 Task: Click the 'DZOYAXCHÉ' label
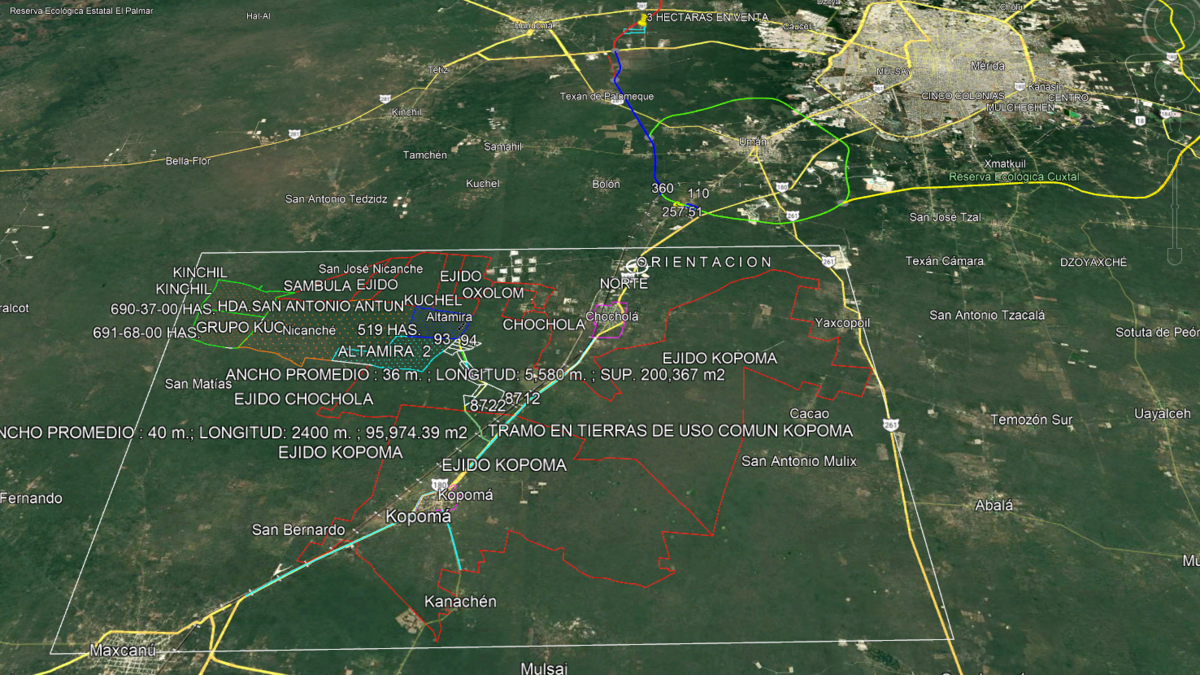point(1093,262)
